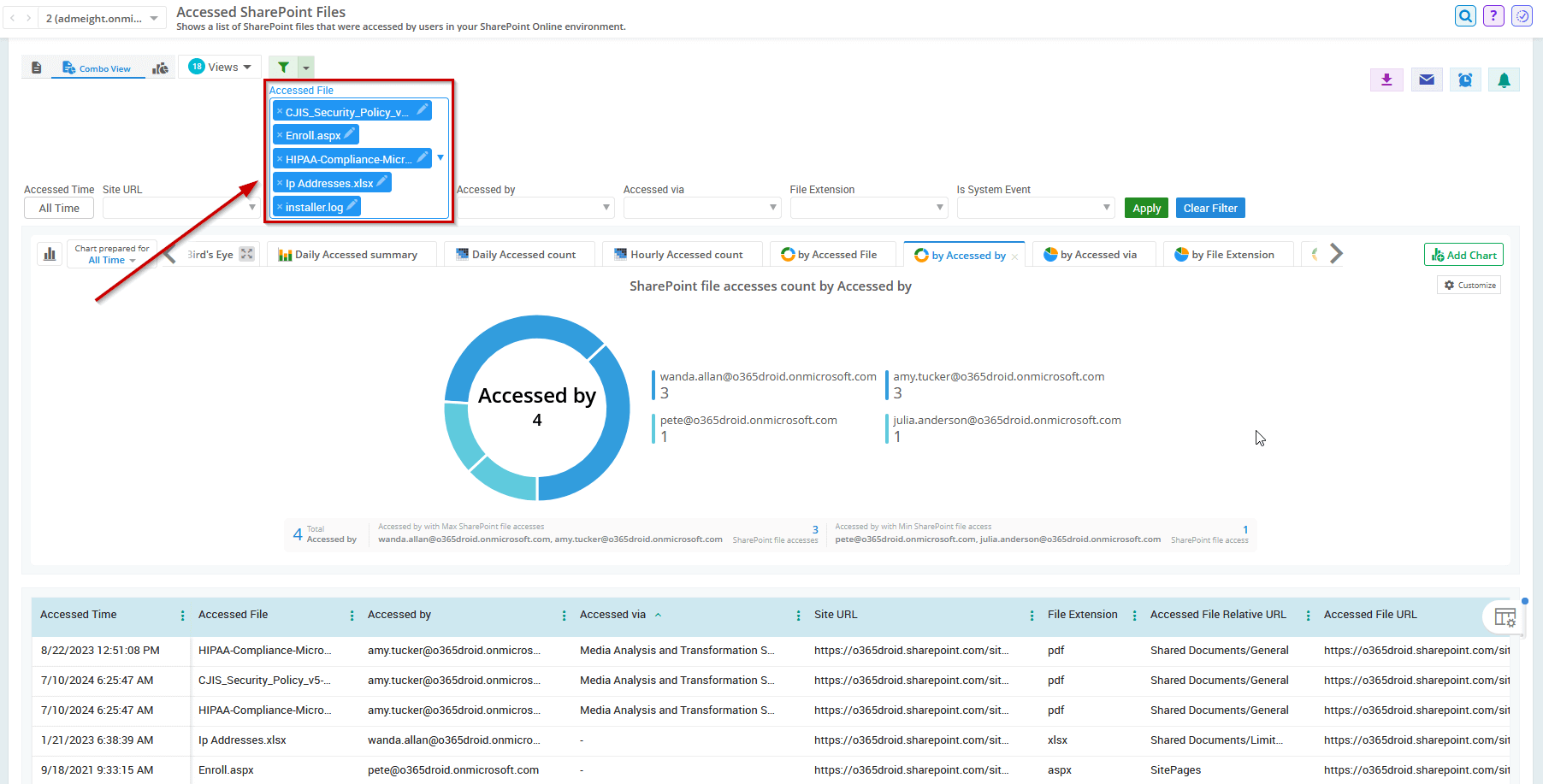Click the All Time accessed time button
1543x784 pixels.
click(x=59, y=208)
